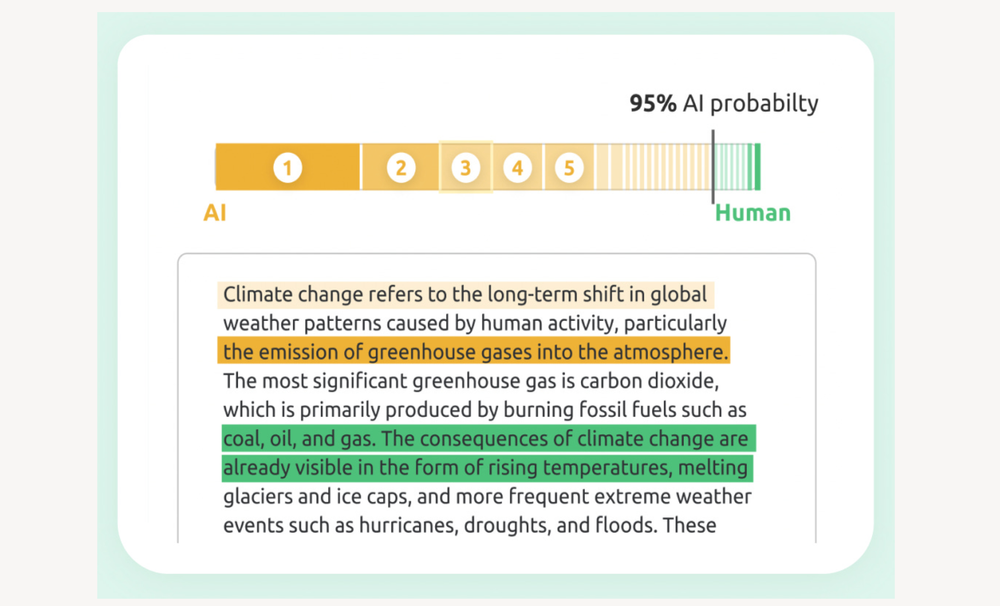Switch to the AI results view
The width and height of the screenshot is (1000, 606).
click(214, 212)
